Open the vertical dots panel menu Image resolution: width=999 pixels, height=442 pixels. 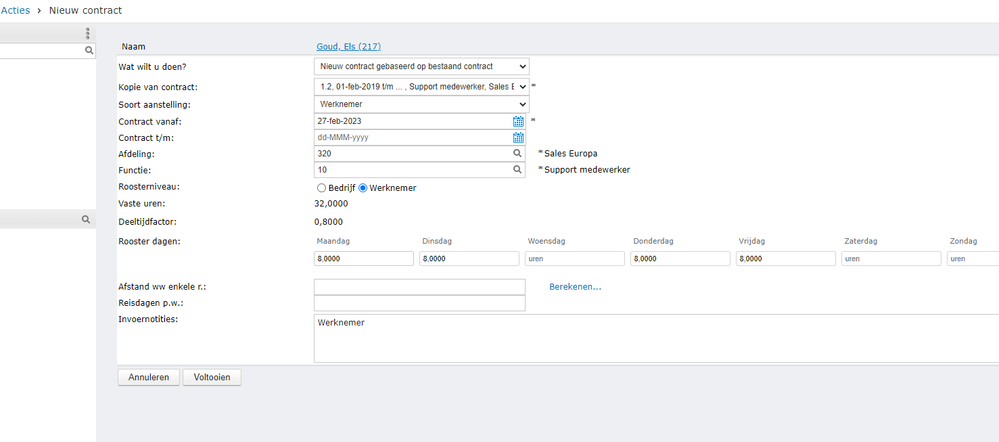pyautogui.click(x=88, y=33)
